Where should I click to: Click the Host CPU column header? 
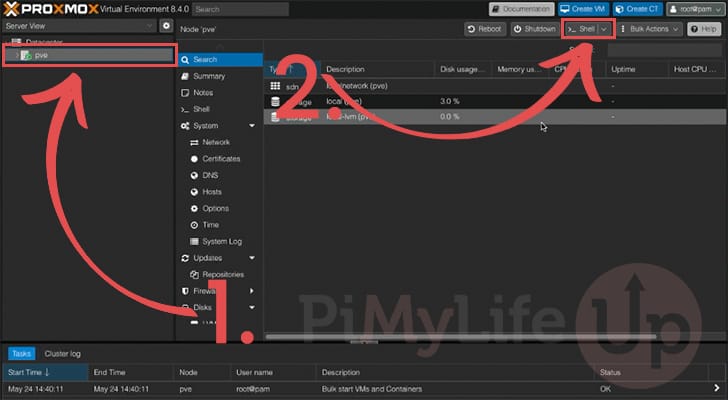click(697, 69)
